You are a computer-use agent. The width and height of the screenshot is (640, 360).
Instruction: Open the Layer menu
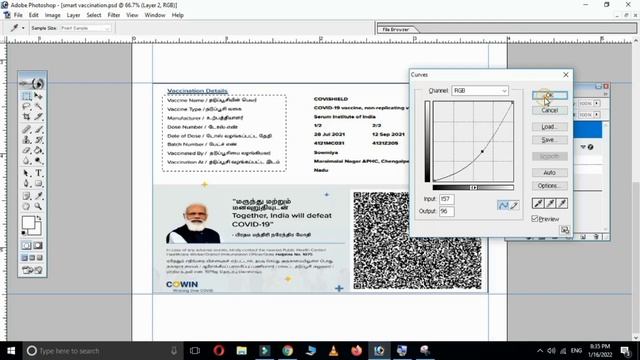(x=73, y=15)
